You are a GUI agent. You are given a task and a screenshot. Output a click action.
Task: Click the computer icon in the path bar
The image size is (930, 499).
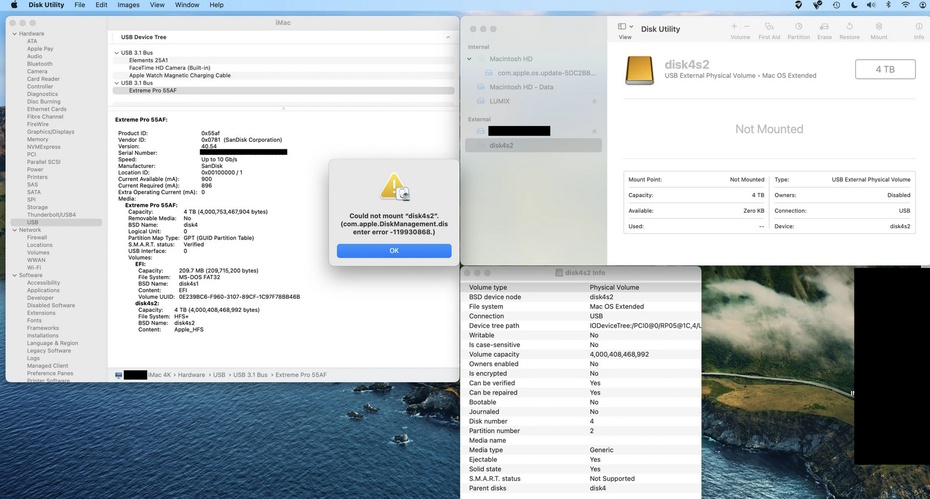point(119,375)
